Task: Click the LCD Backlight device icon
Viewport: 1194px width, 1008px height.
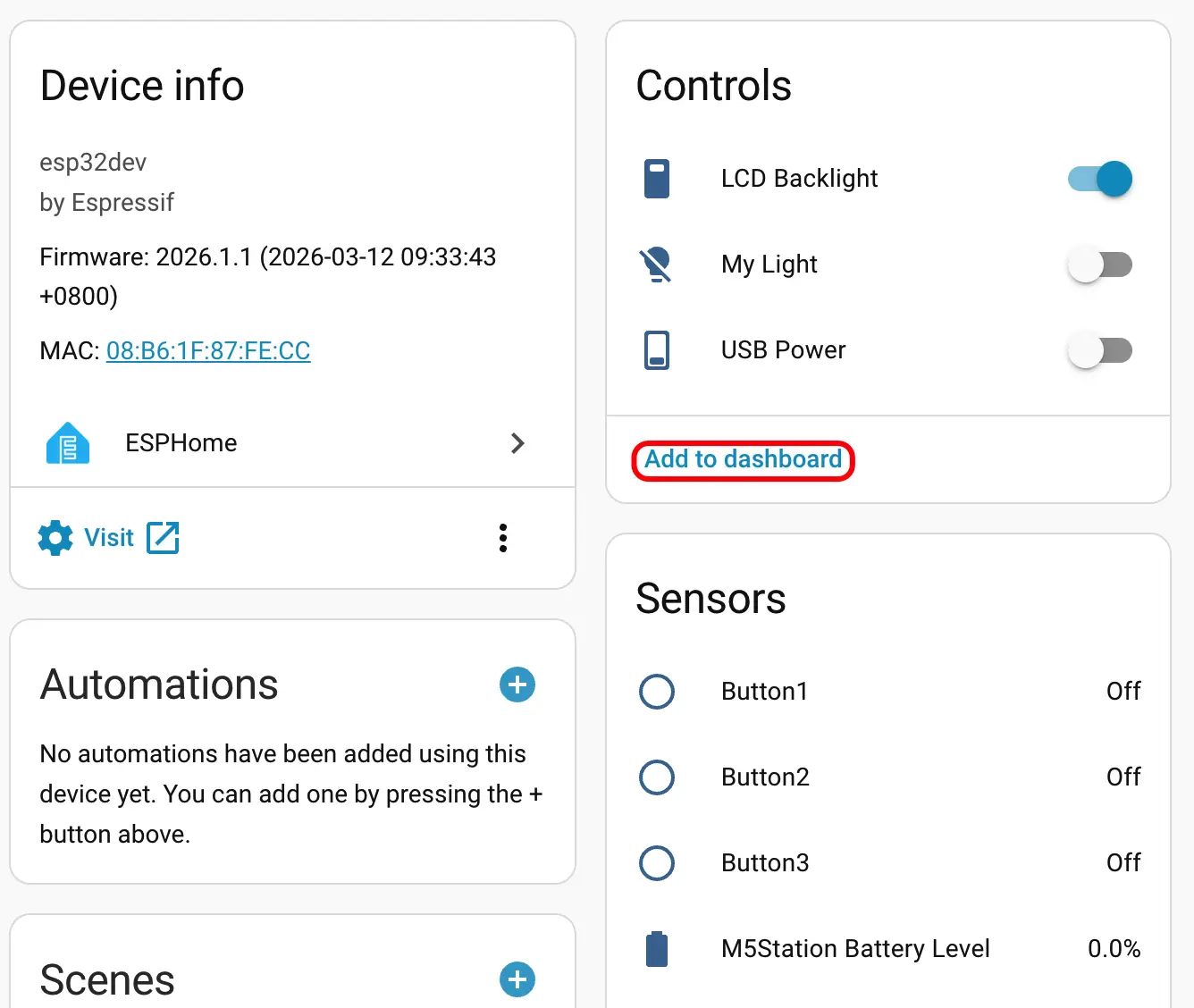Action: (x=657, y=179)
